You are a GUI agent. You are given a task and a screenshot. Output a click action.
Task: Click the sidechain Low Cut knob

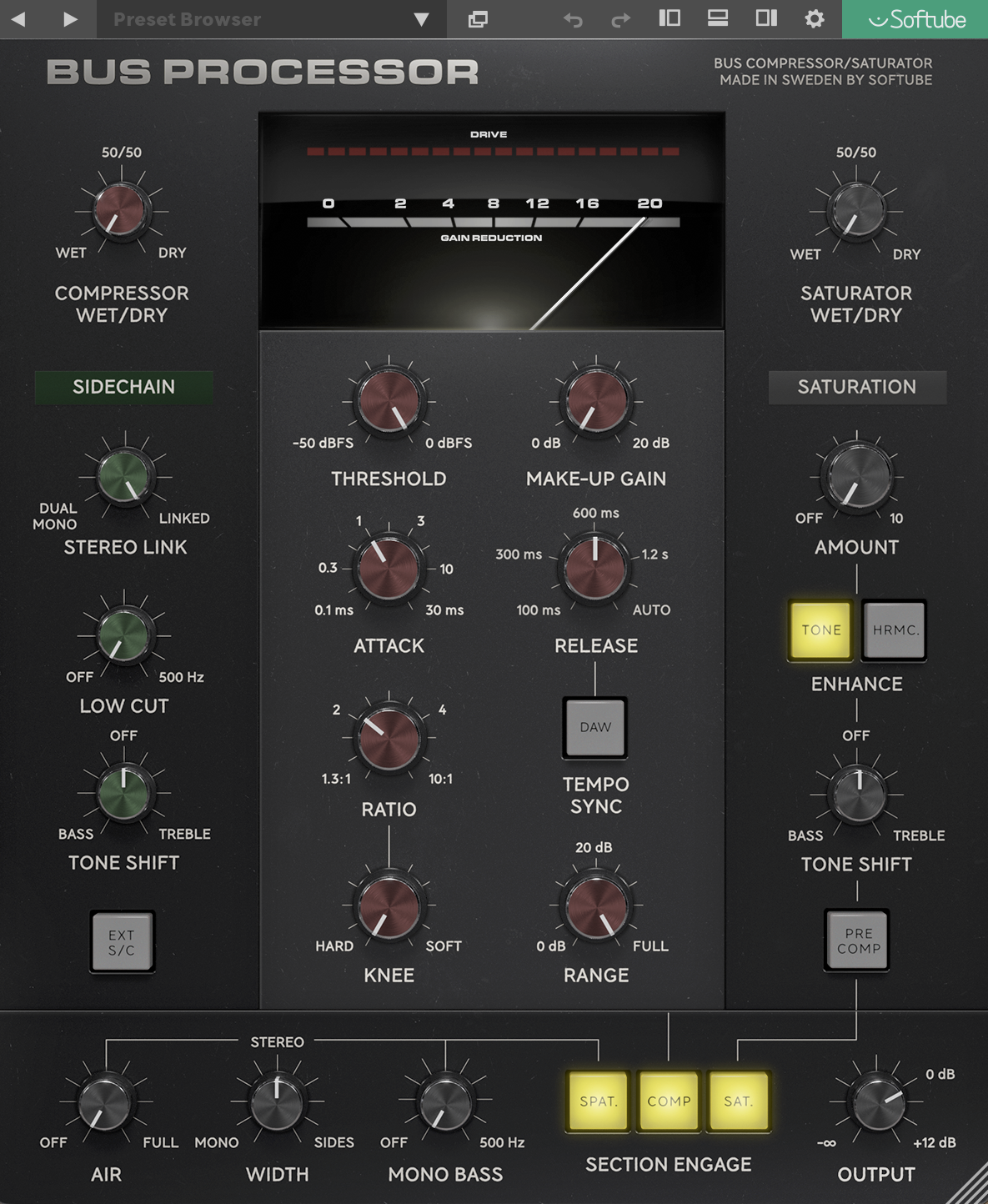[x=124, y=635]
